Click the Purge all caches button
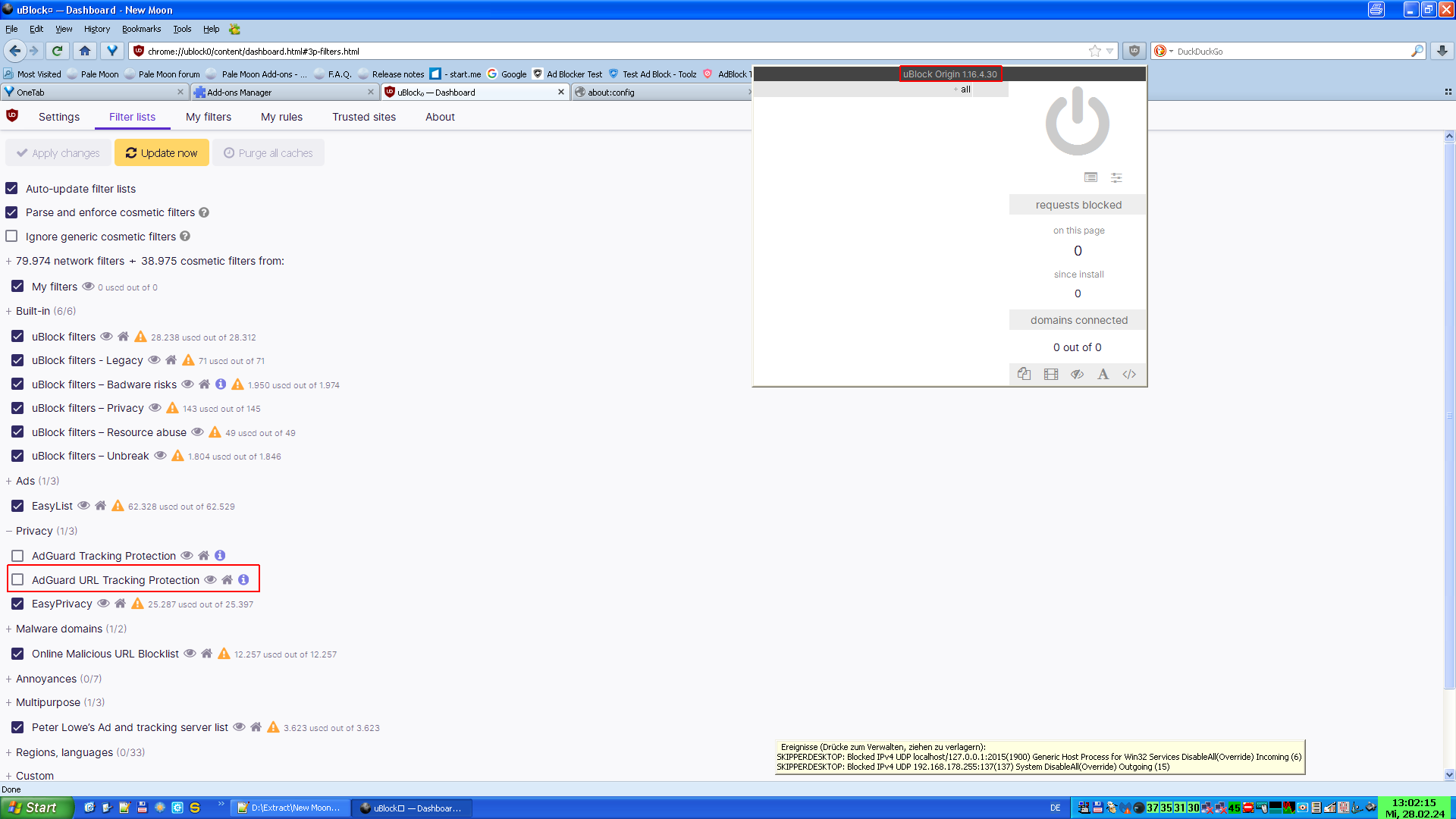The width and height of the screenshot is (1456, 819). click(x=268, y=152)
